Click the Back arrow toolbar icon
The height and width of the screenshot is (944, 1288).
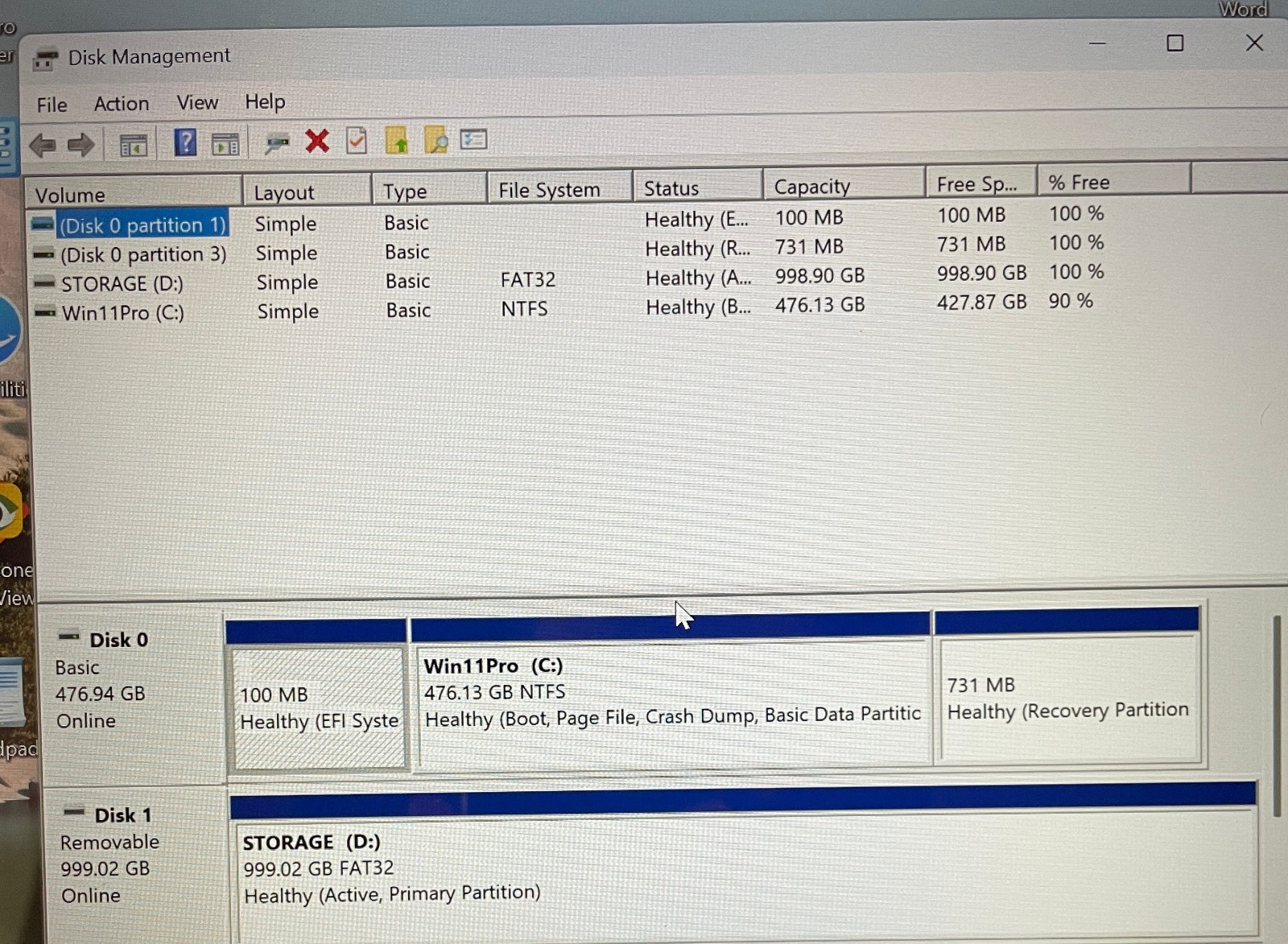click(42, 145)
